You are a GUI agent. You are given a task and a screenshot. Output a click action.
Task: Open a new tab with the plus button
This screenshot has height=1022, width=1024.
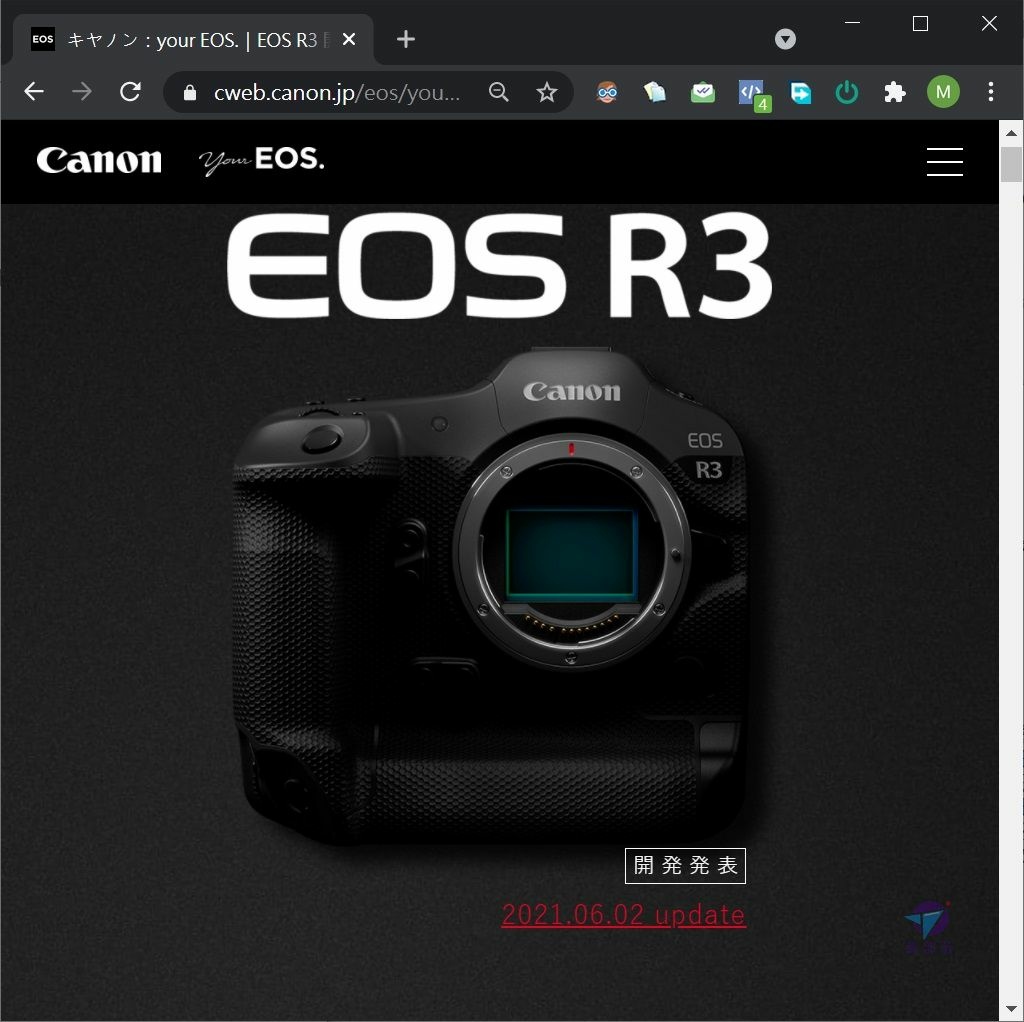pos(406,39)
